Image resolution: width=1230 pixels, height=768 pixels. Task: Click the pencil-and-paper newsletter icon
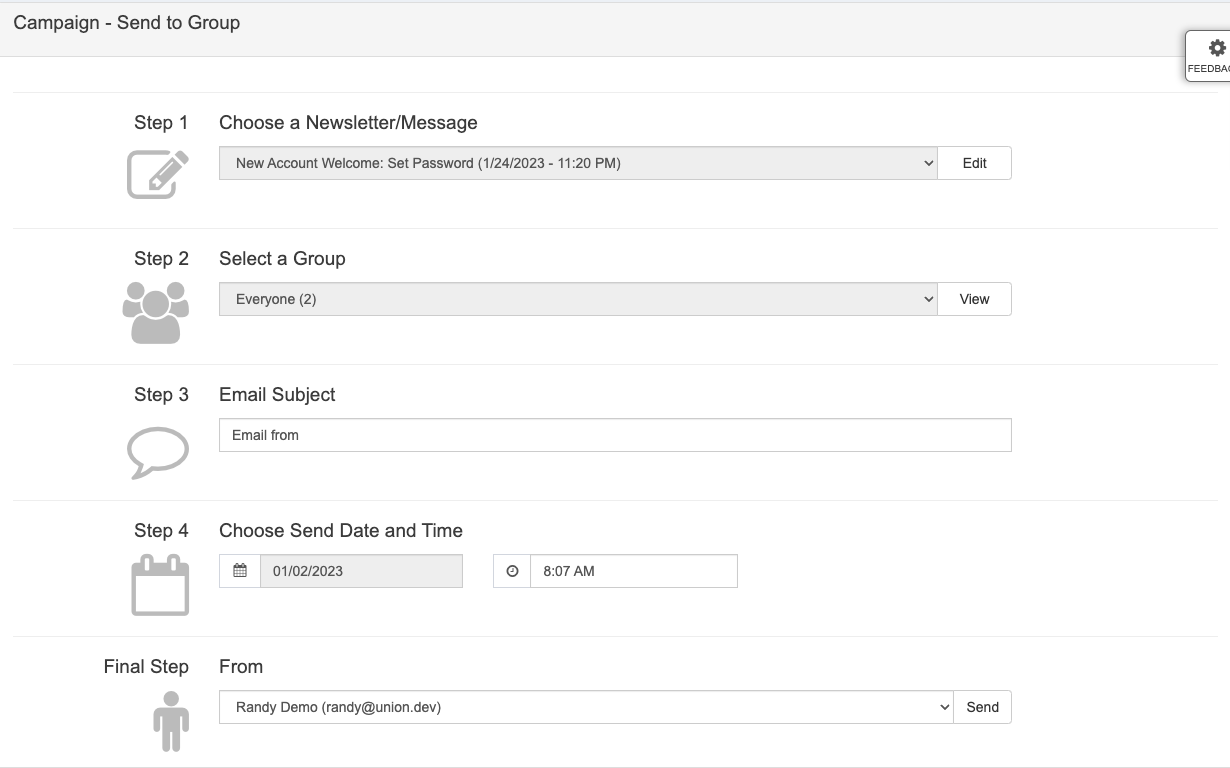[x=158, y=174]
